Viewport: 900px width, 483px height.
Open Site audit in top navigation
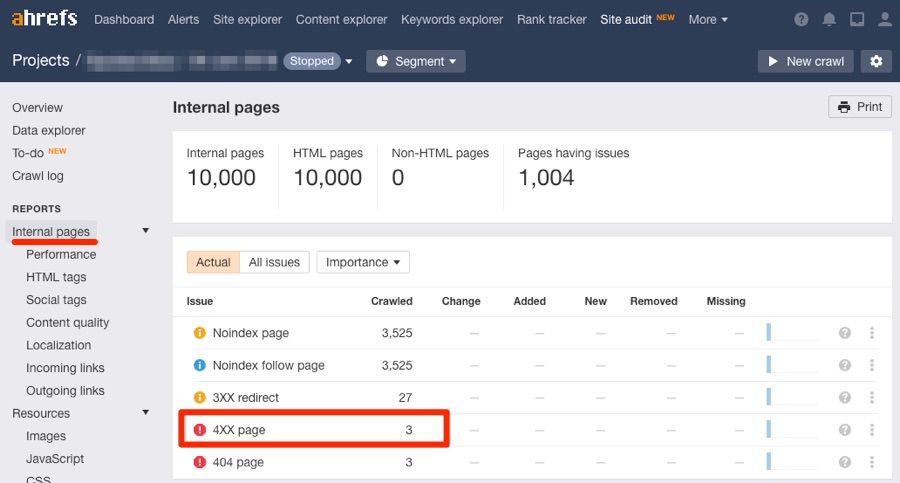626,19
